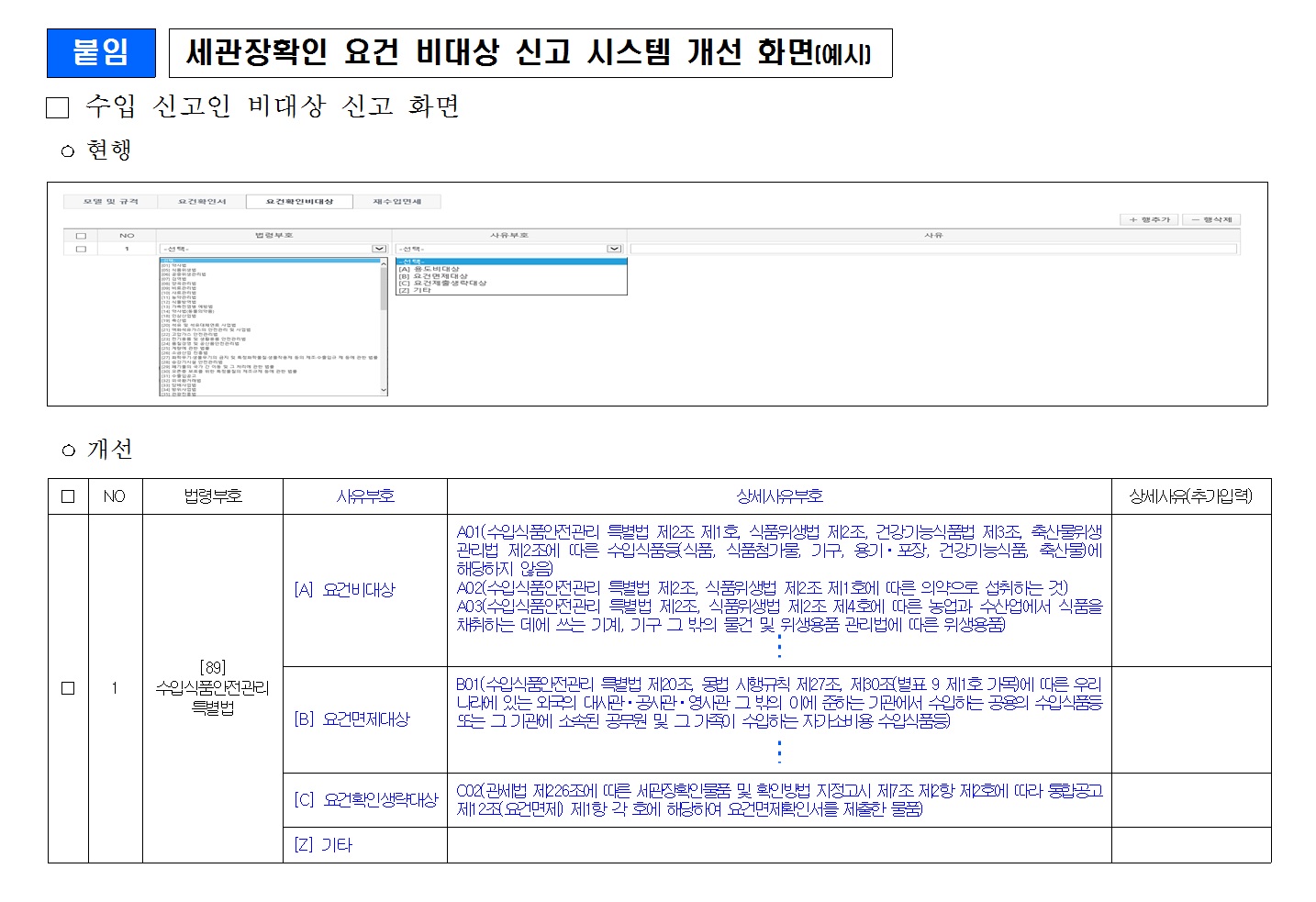Click the 상세사유부호 column header
Screen dimensions: 1316x902
(x=779, y=496)
